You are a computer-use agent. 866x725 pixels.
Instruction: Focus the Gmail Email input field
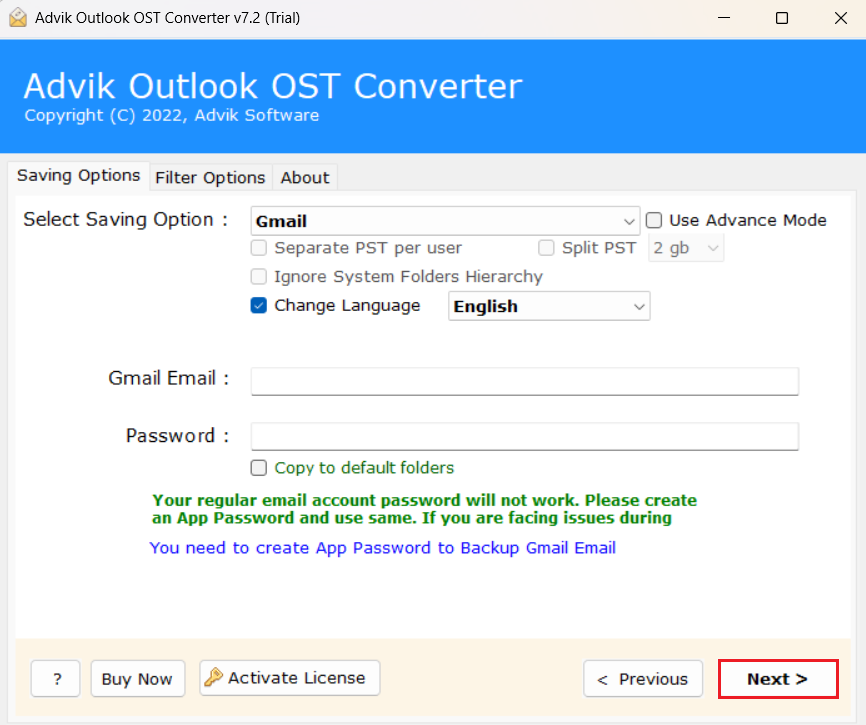[525, 381]
